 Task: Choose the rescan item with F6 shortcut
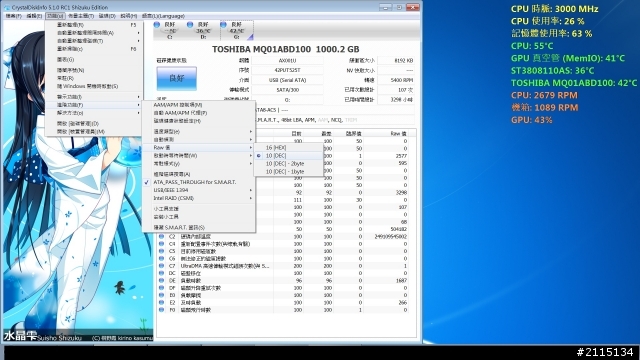point(94,49)
